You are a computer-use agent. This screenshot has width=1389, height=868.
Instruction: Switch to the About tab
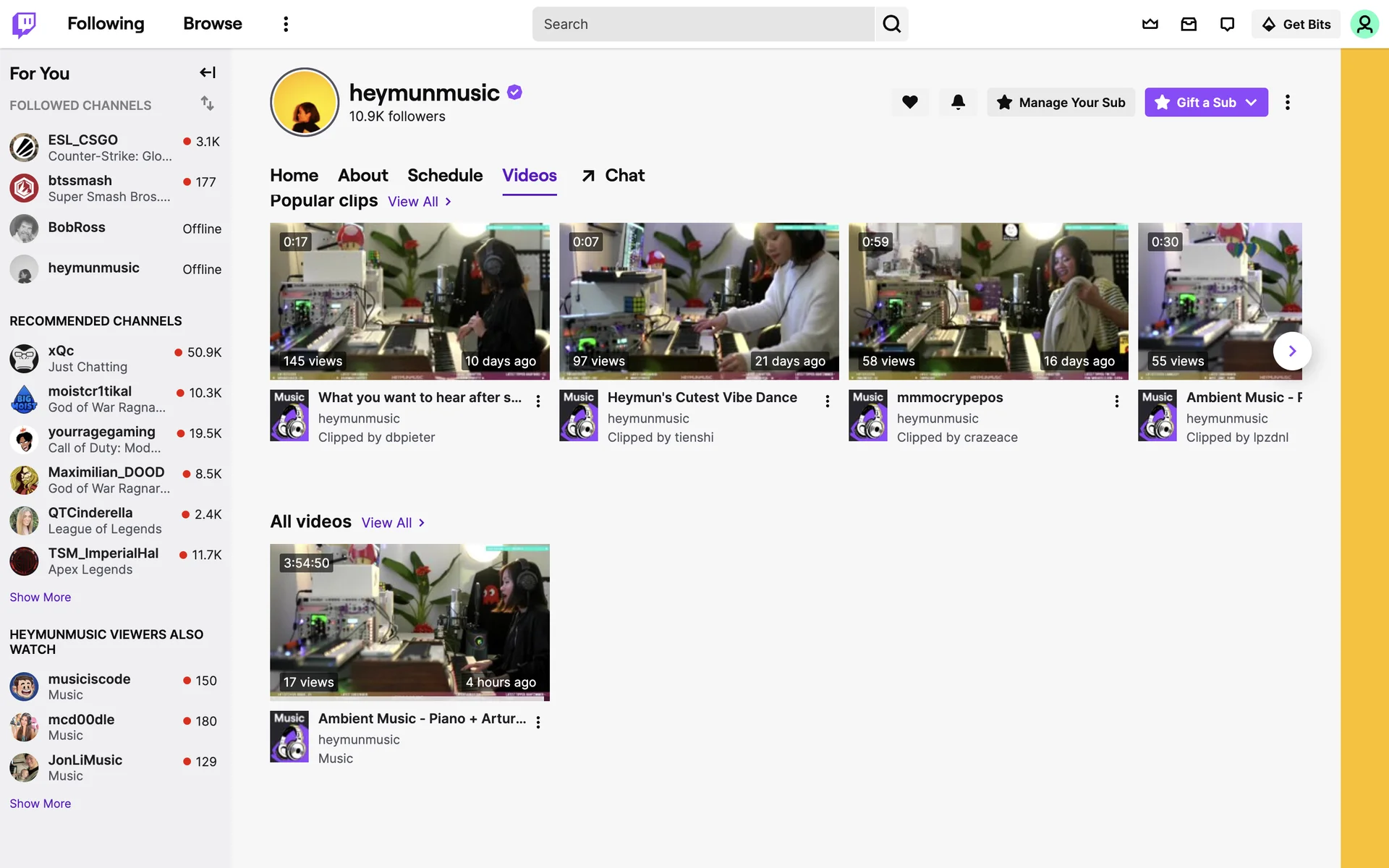click(362, 175)
